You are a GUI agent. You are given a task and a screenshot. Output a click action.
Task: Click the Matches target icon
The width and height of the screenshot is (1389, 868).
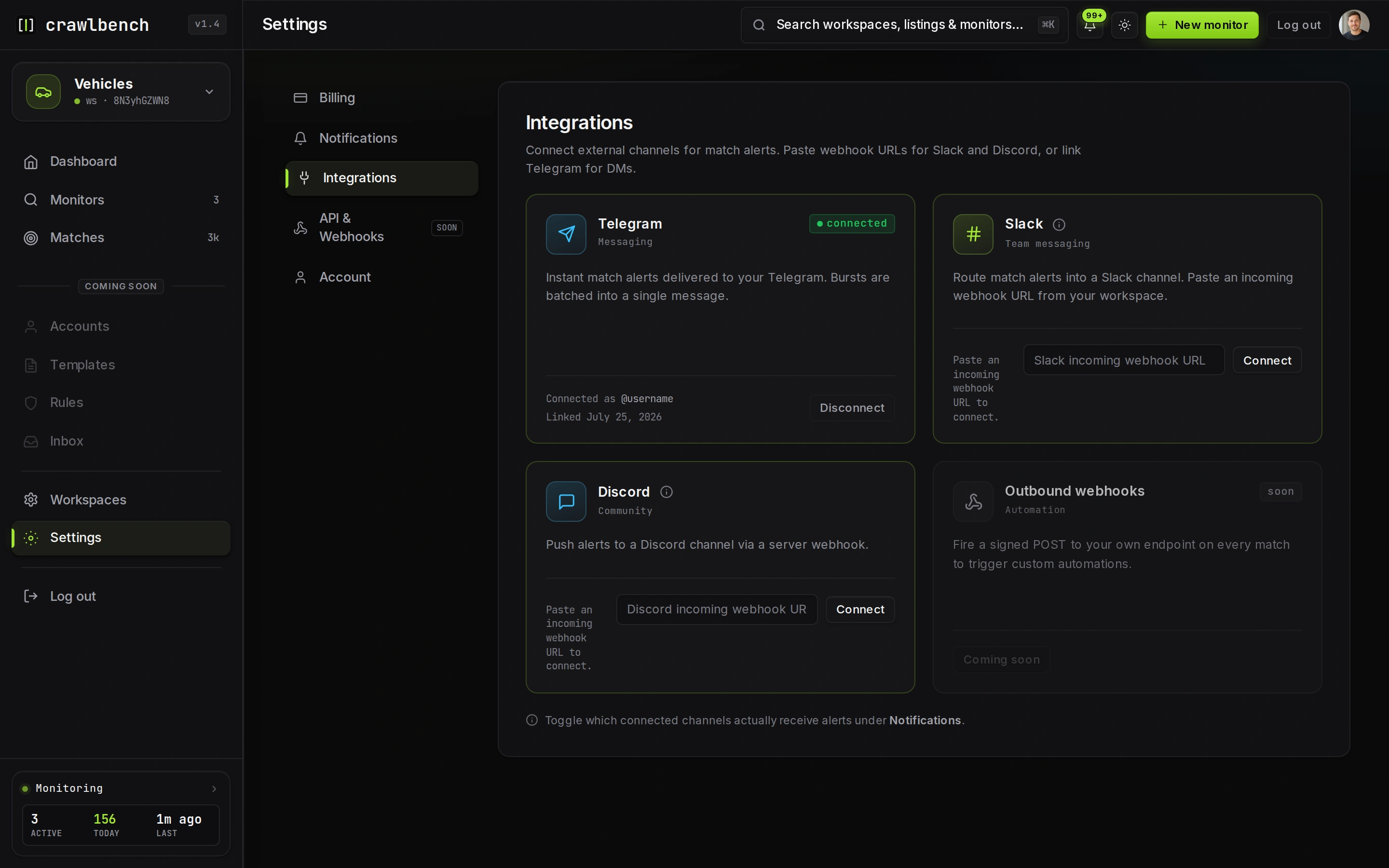pyautogui.click(x=31, y=238)
